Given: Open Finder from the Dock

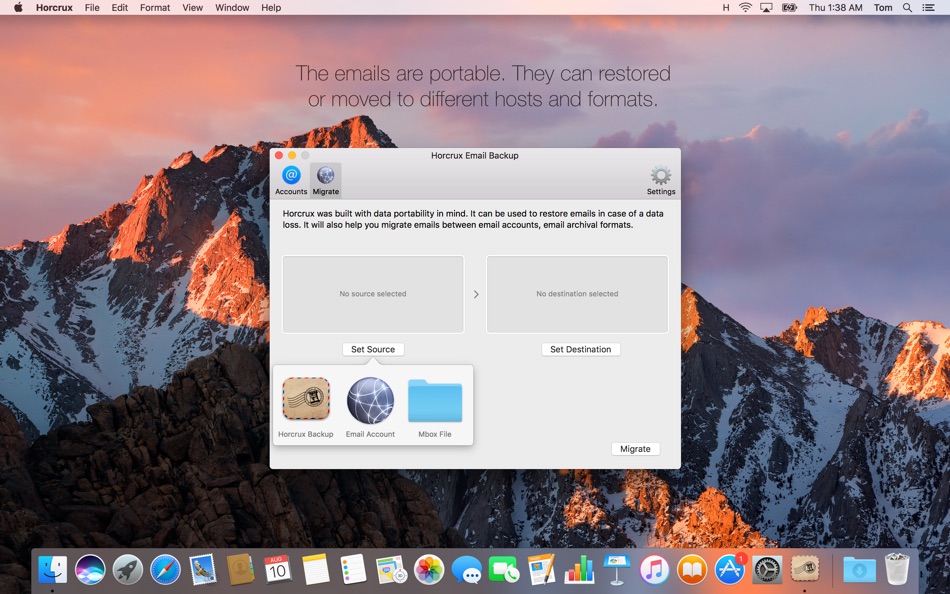Looking at the screenshot, I should point(53,570).
